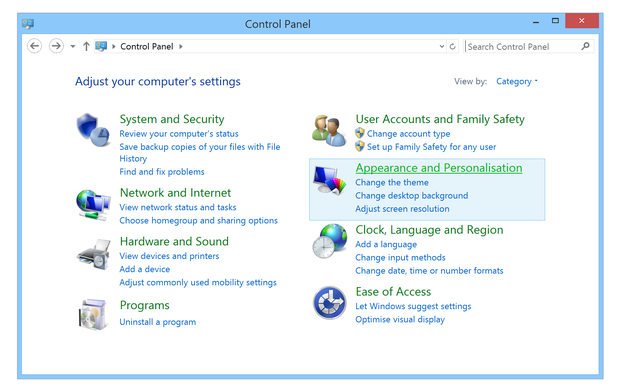625x389 pixels.
Task: Click the address bar Control Panel icon
Action: 101,46
